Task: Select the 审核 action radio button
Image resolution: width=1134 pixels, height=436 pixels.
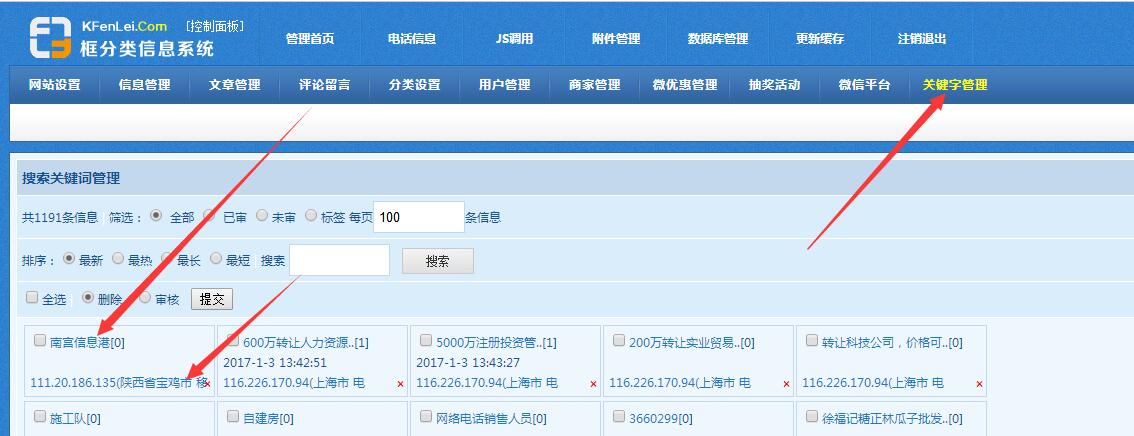Action: pos(145,298)
